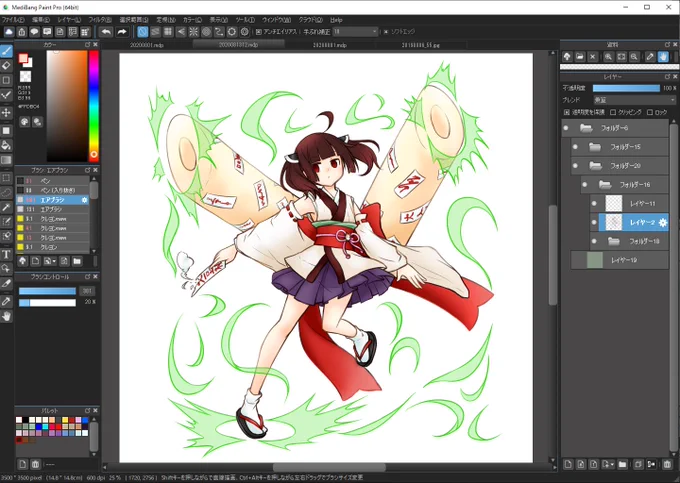Click the canvas vertical scrollbar
680x483 pixels.
[552, 255]
